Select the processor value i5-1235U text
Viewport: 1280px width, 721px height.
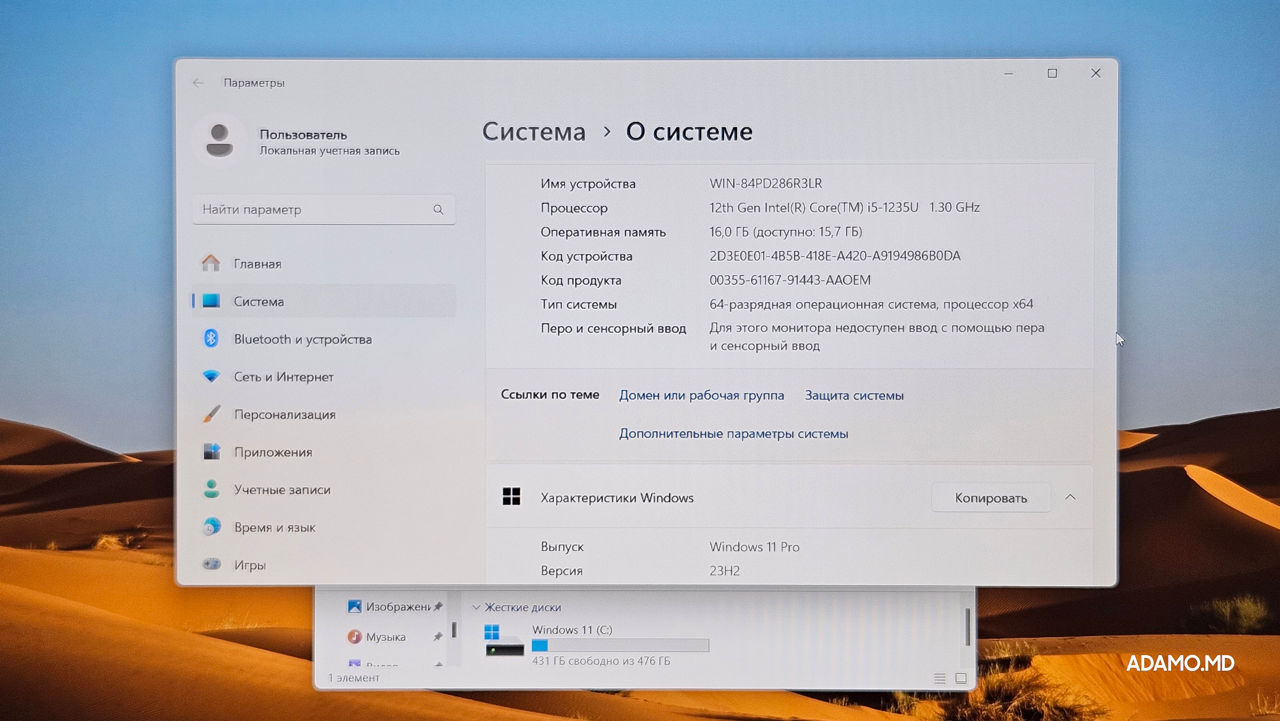[845, 208]
